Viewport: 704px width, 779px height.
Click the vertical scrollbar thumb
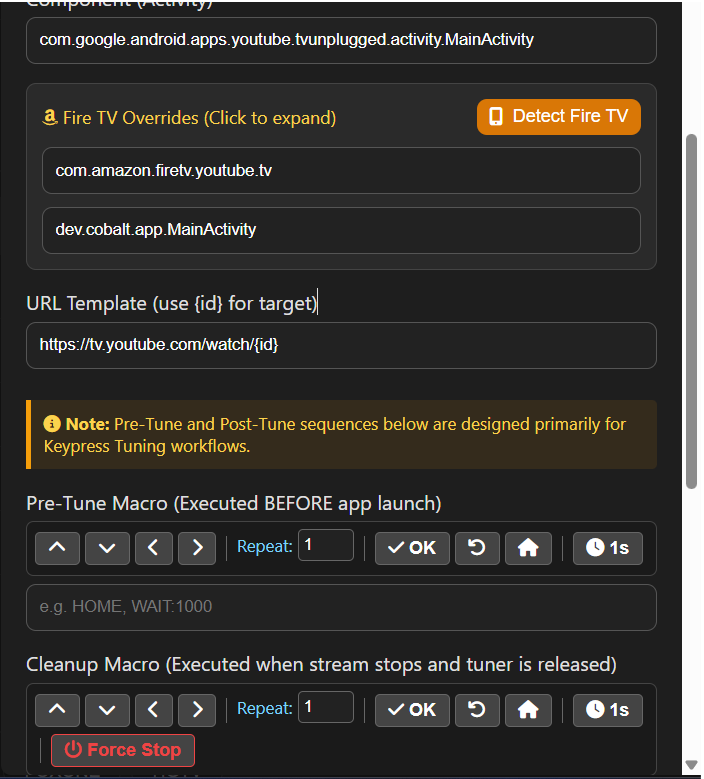click(x=691, y=312)
